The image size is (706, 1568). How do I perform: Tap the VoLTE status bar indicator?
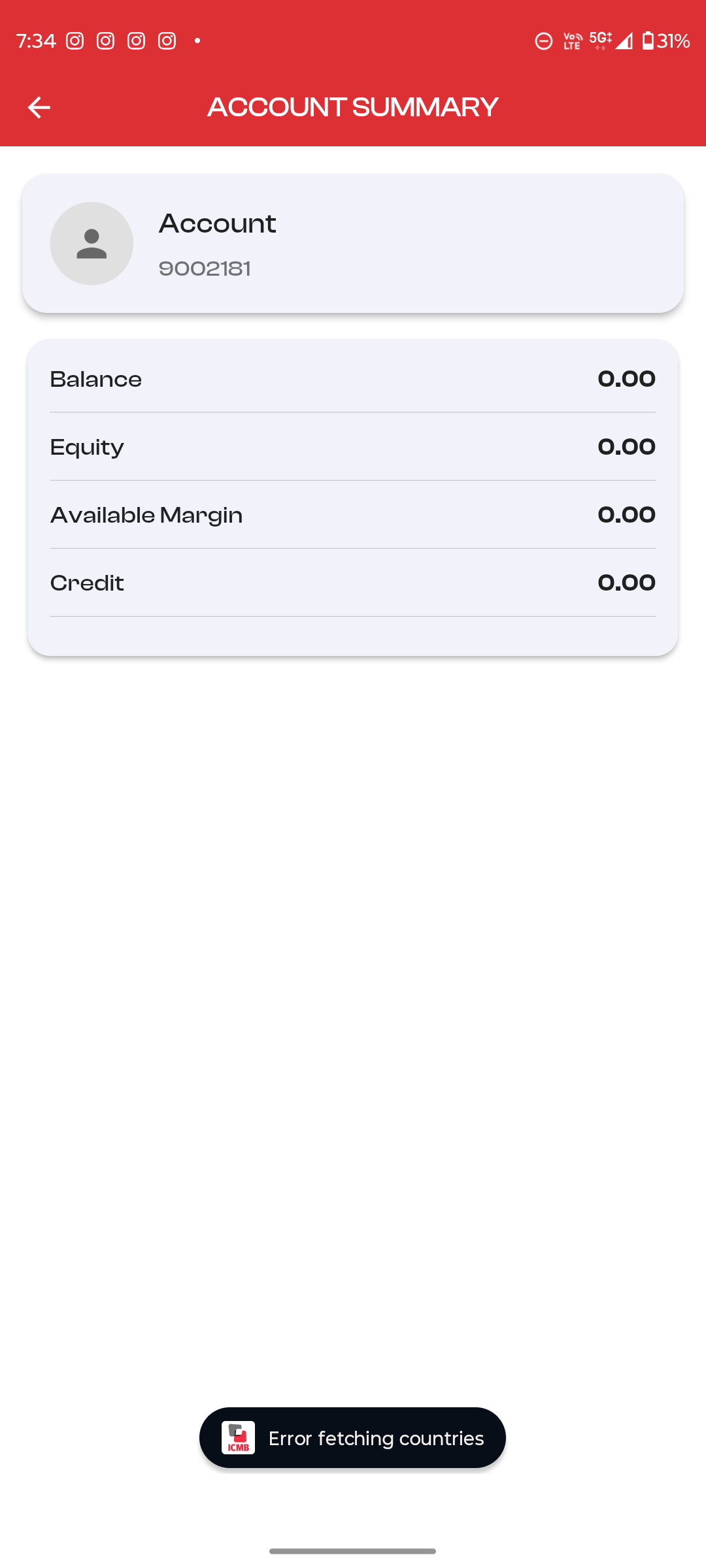pos(573,41)
